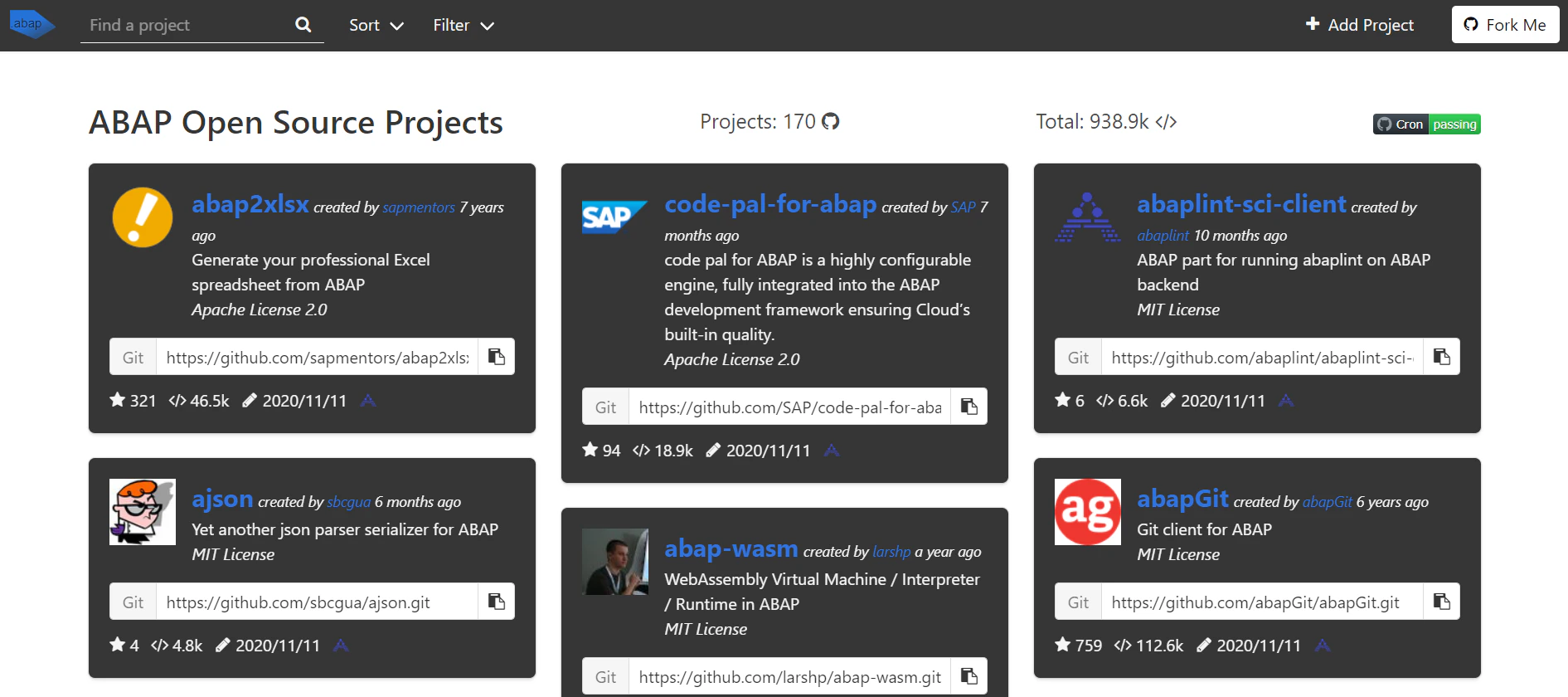Click the GitHub icon next to Projects: 170
Viewport: 1568px width, 697px height.
coord(830,122)
